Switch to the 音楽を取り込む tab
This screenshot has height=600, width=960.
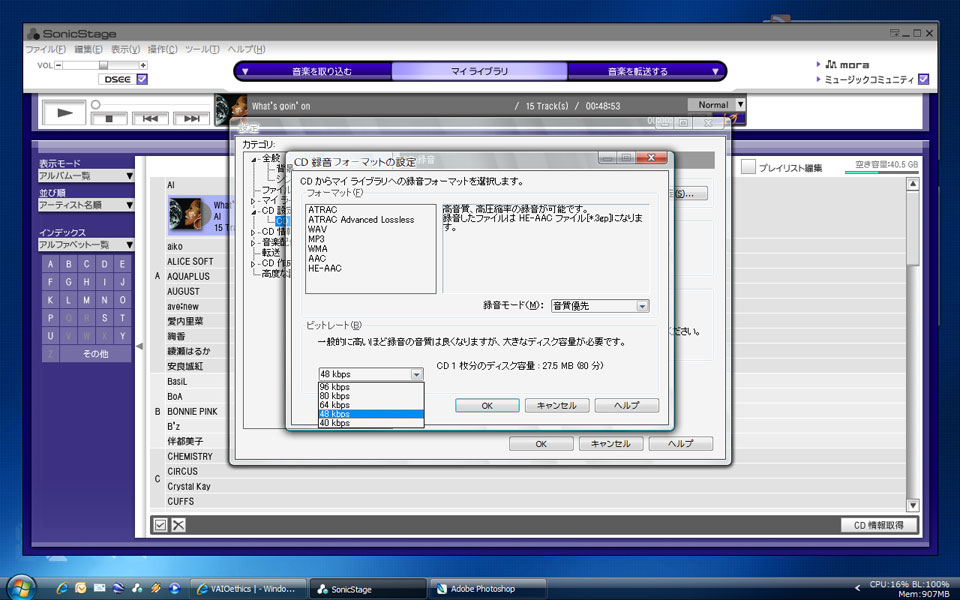[x=321, y=71]
